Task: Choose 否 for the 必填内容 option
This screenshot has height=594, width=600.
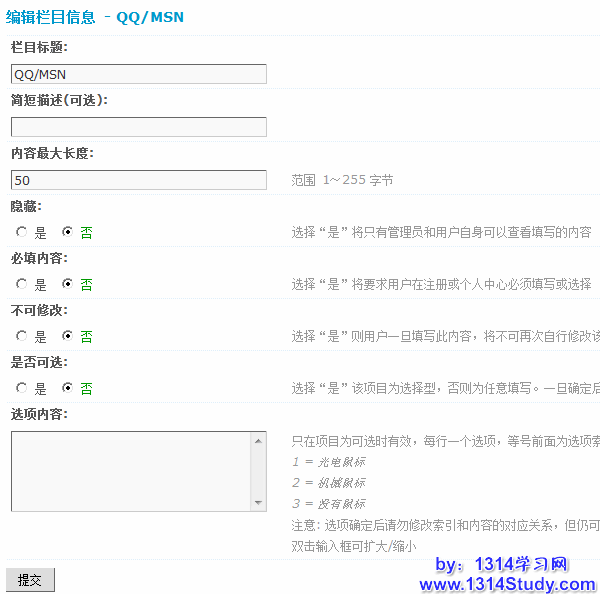Action: (x=68, y=284)
